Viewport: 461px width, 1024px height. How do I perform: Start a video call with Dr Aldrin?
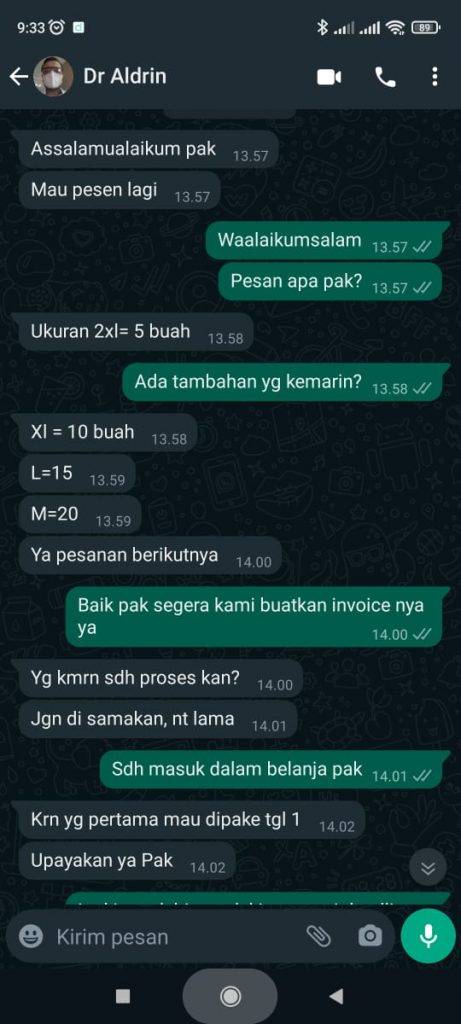click(x=329, y=77)
